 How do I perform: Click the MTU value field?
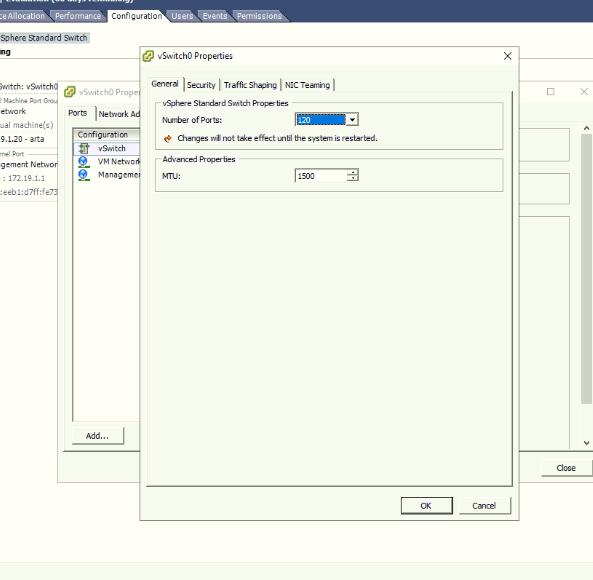[x=321, y=176]
